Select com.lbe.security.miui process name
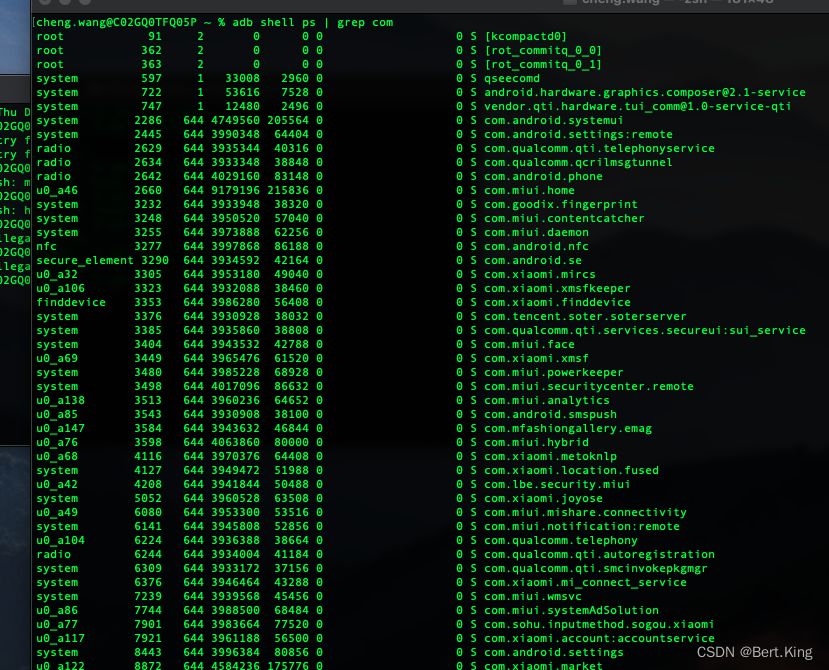The width and height of the screenshot is (829, 670). coord(557,485)
